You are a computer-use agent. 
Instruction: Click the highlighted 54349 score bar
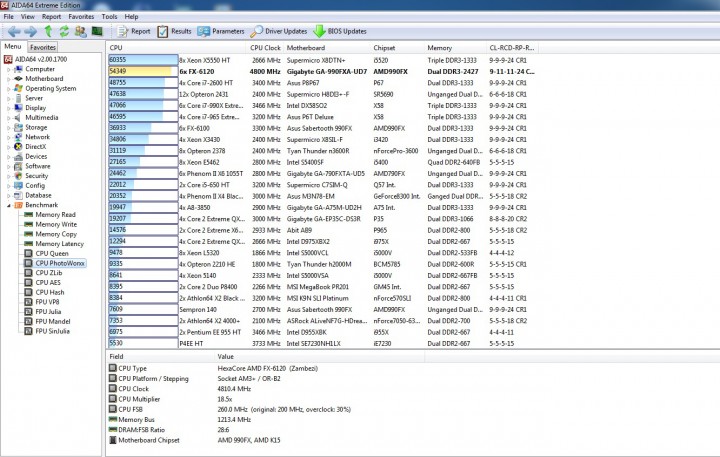coord(143,71)
